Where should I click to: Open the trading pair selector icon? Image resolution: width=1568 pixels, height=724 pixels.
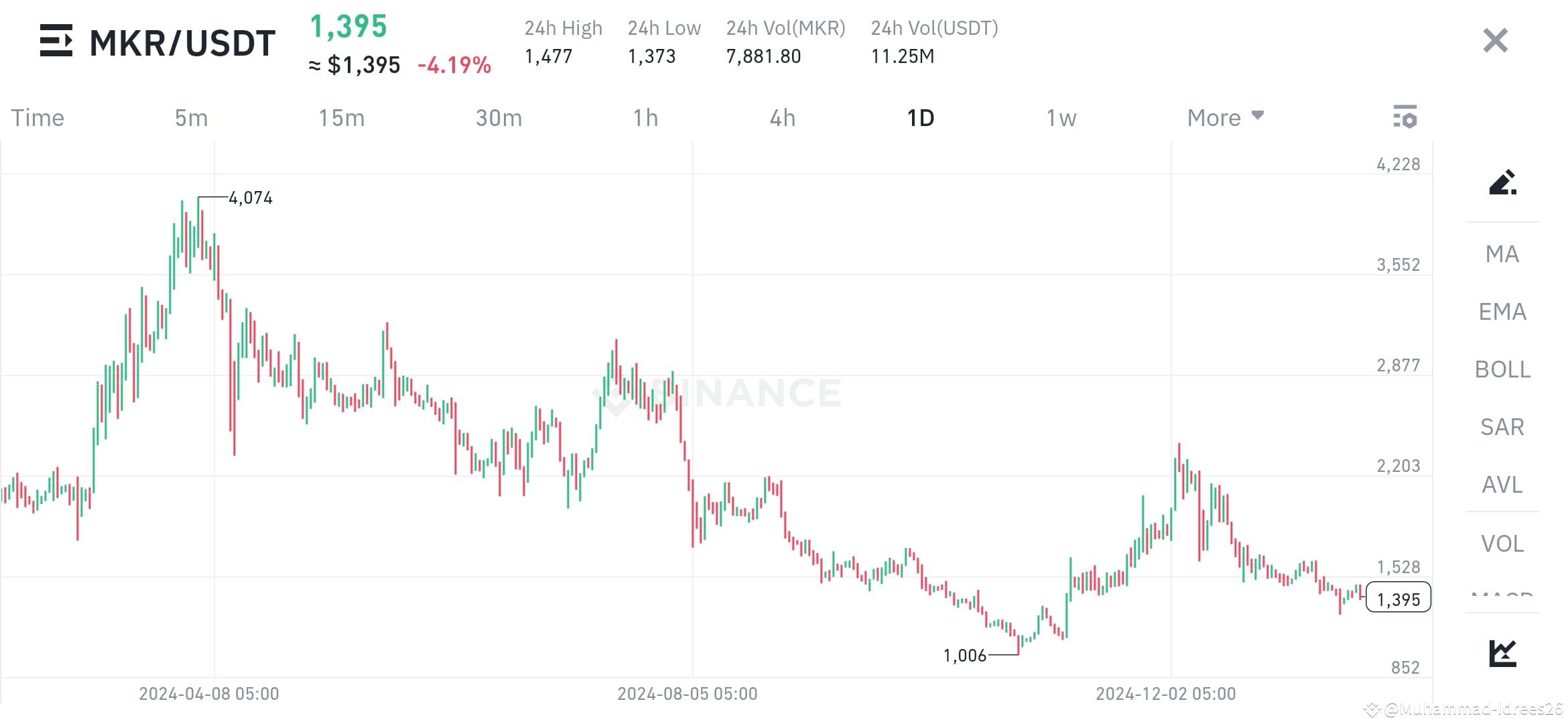click(56, 42)
